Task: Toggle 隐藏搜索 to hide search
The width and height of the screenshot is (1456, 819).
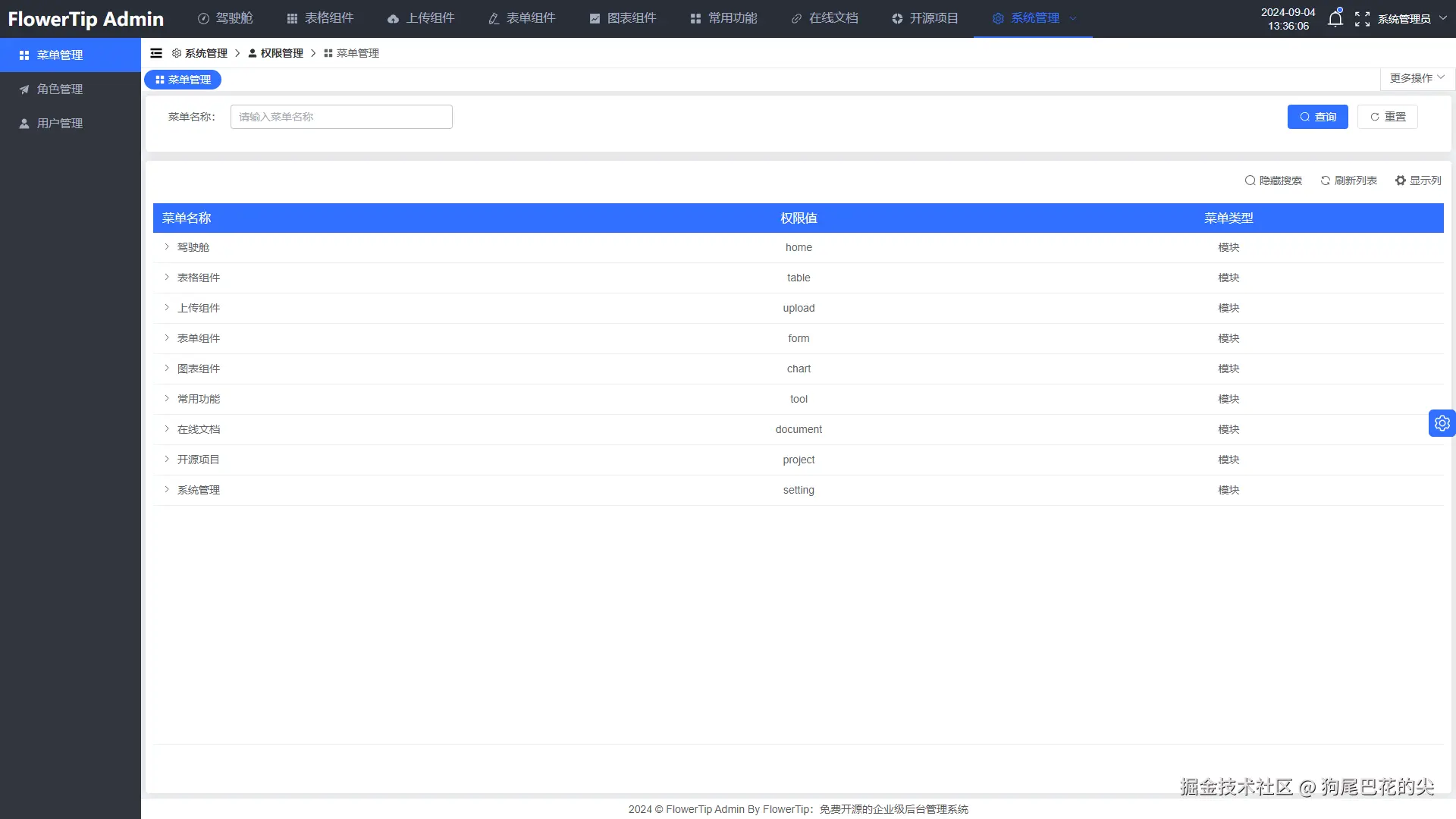Action: 1273,180
